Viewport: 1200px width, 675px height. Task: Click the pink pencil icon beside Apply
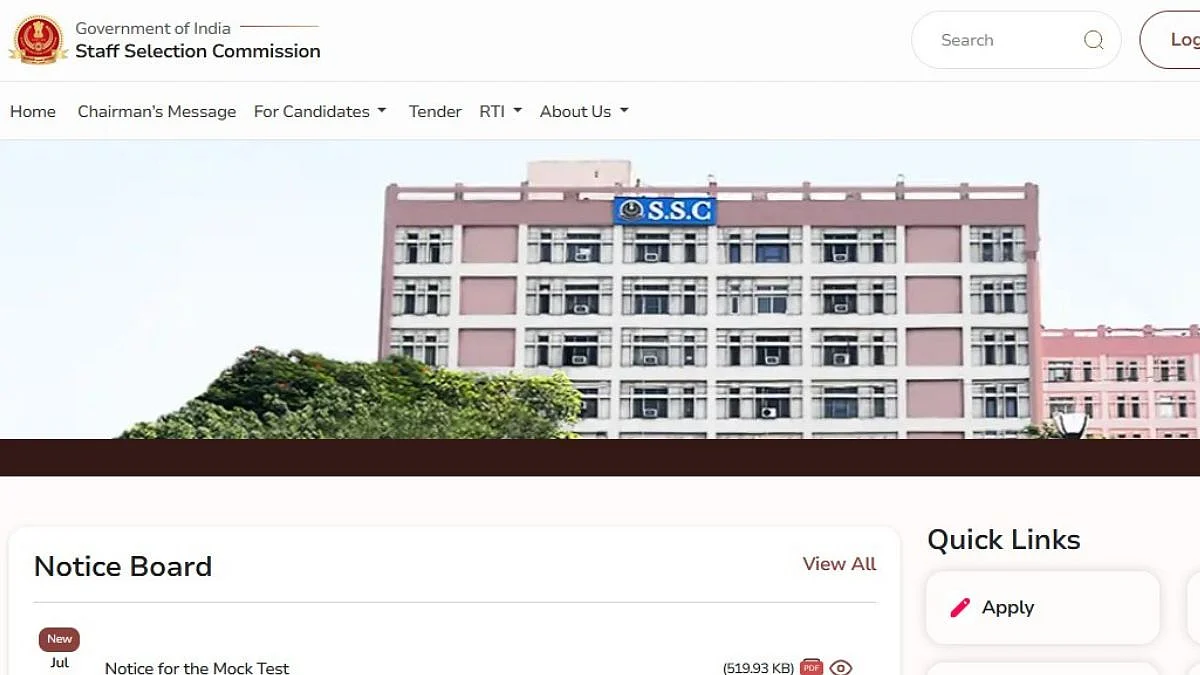point(960,607)
